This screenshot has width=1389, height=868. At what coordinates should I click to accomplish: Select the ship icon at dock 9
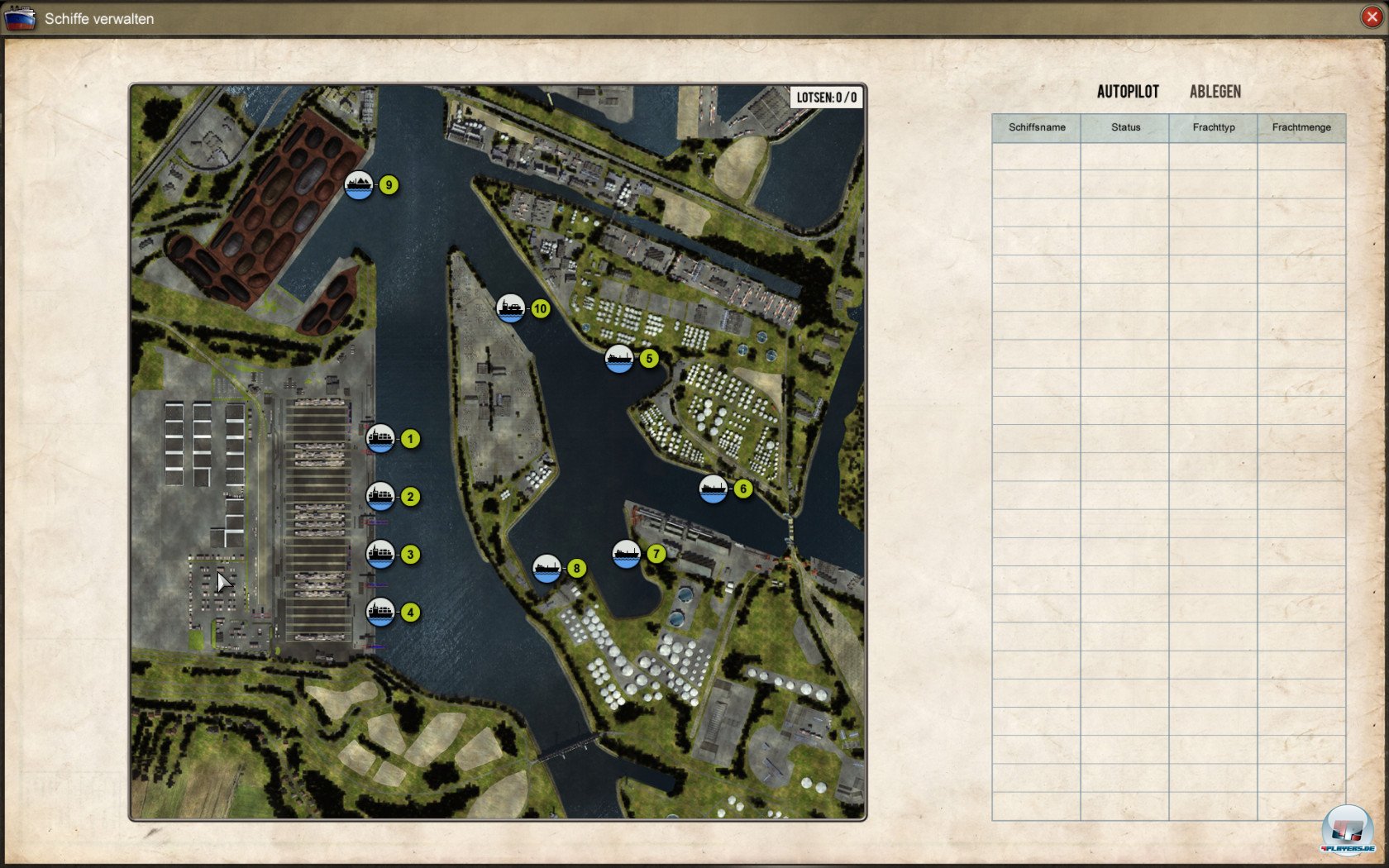[x=359, y=185]
